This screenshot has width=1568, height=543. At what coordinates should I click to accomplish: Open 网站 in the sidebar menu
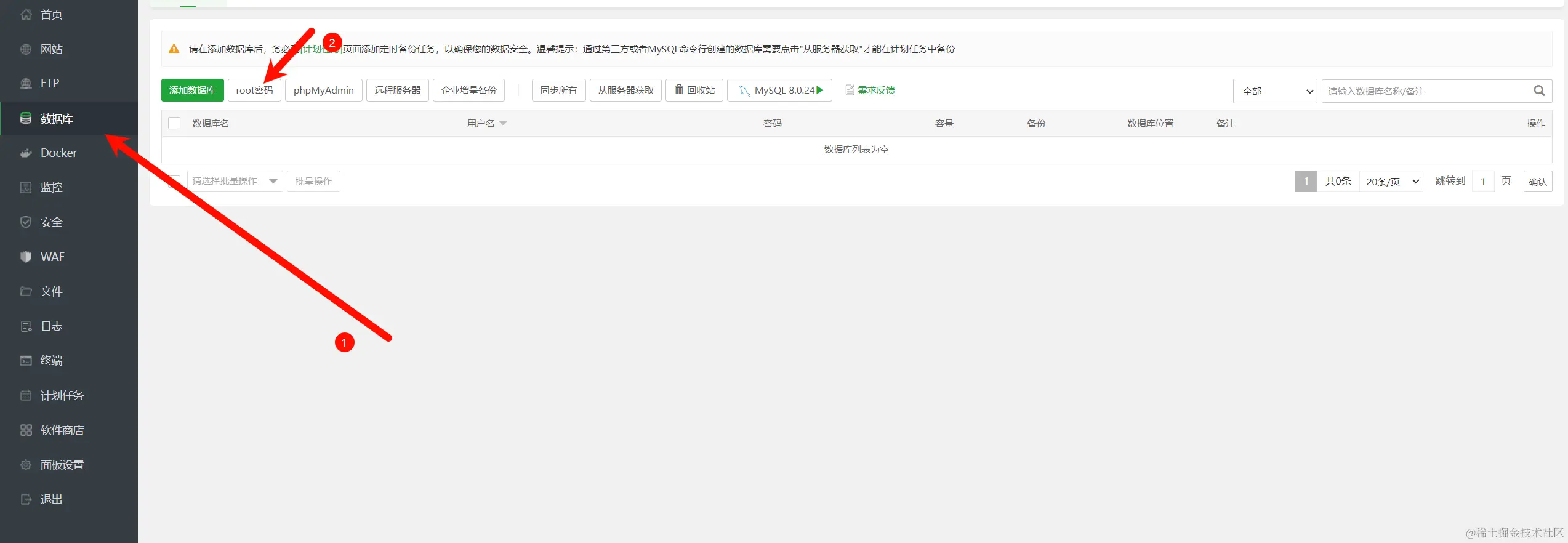click(x=52, y=49)
